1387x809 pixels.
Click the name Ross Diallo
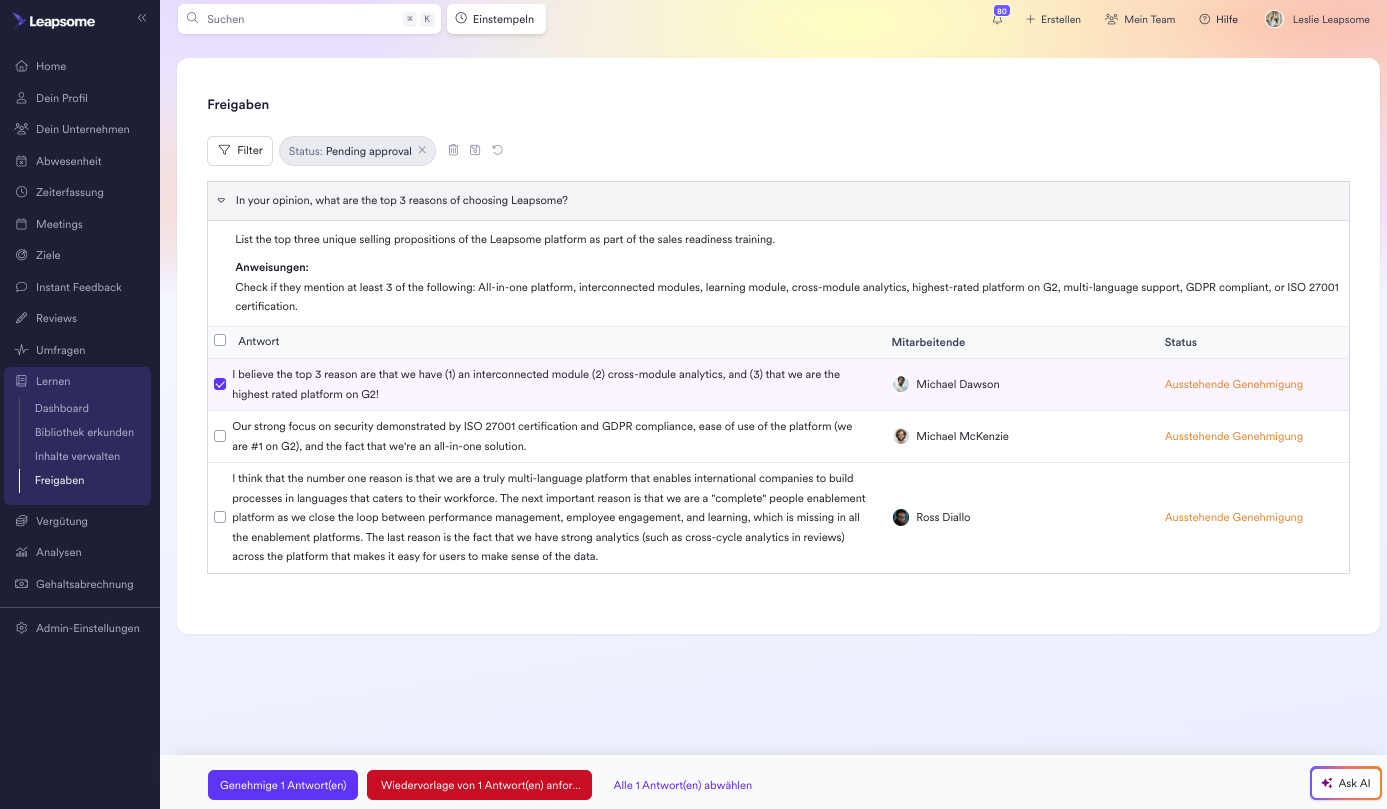(x=943, y=517)
